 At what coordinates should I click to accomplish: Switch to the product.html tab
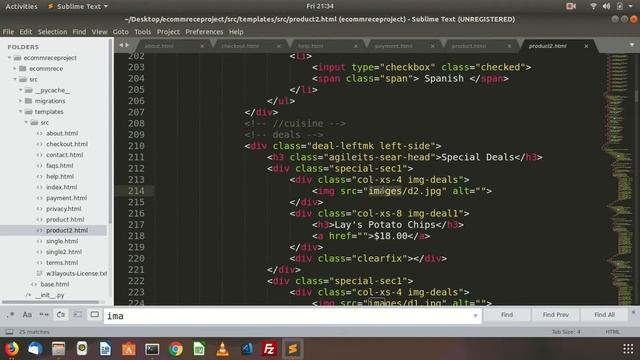469,46
